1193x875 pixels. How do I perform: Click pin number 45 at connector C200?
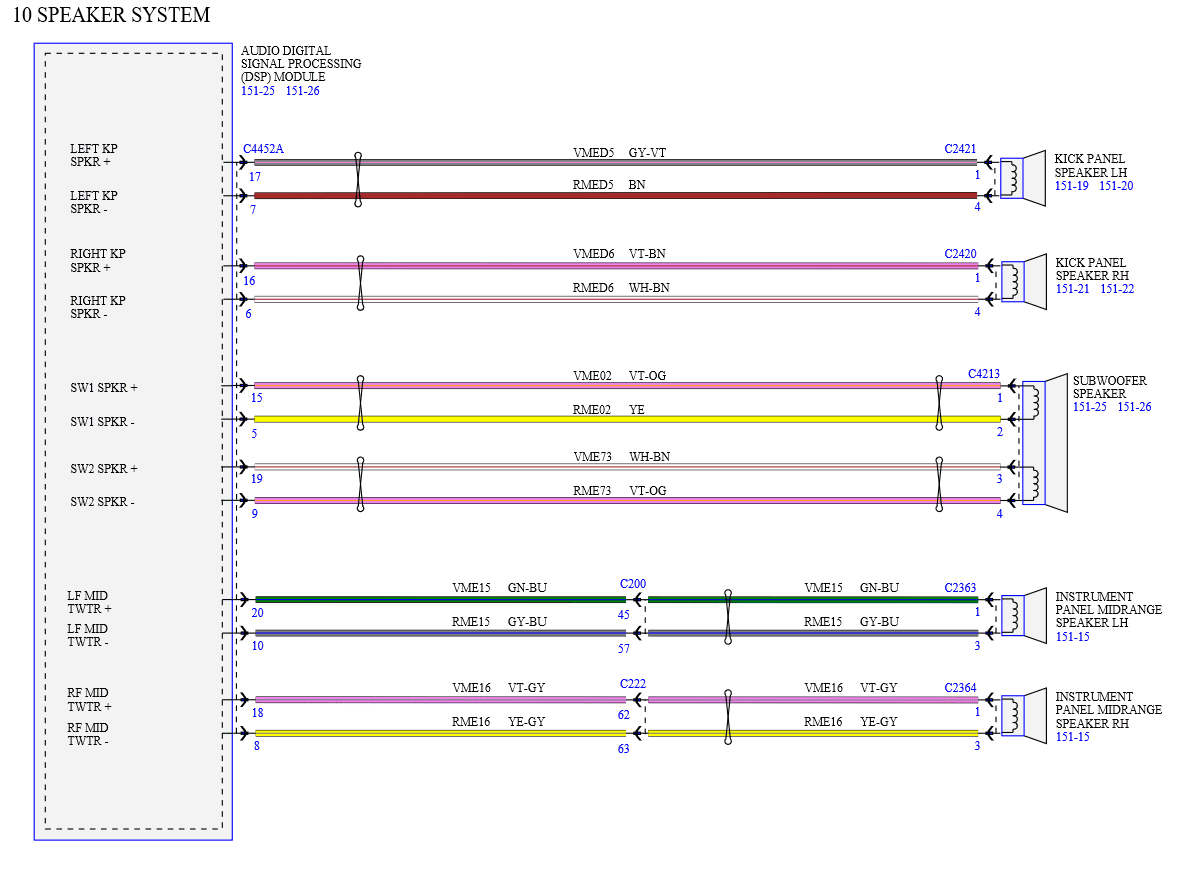tap(624, 615)
